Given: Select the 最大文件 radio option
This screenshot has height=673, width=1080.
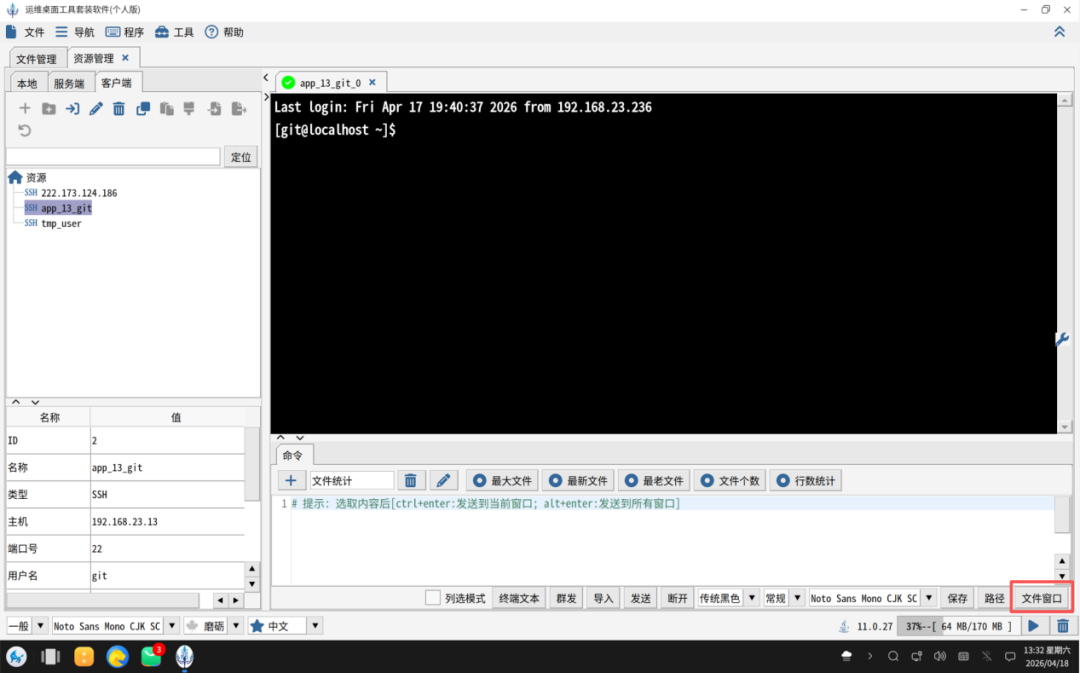Looking at the screenshot, I should tap(503, 481).
